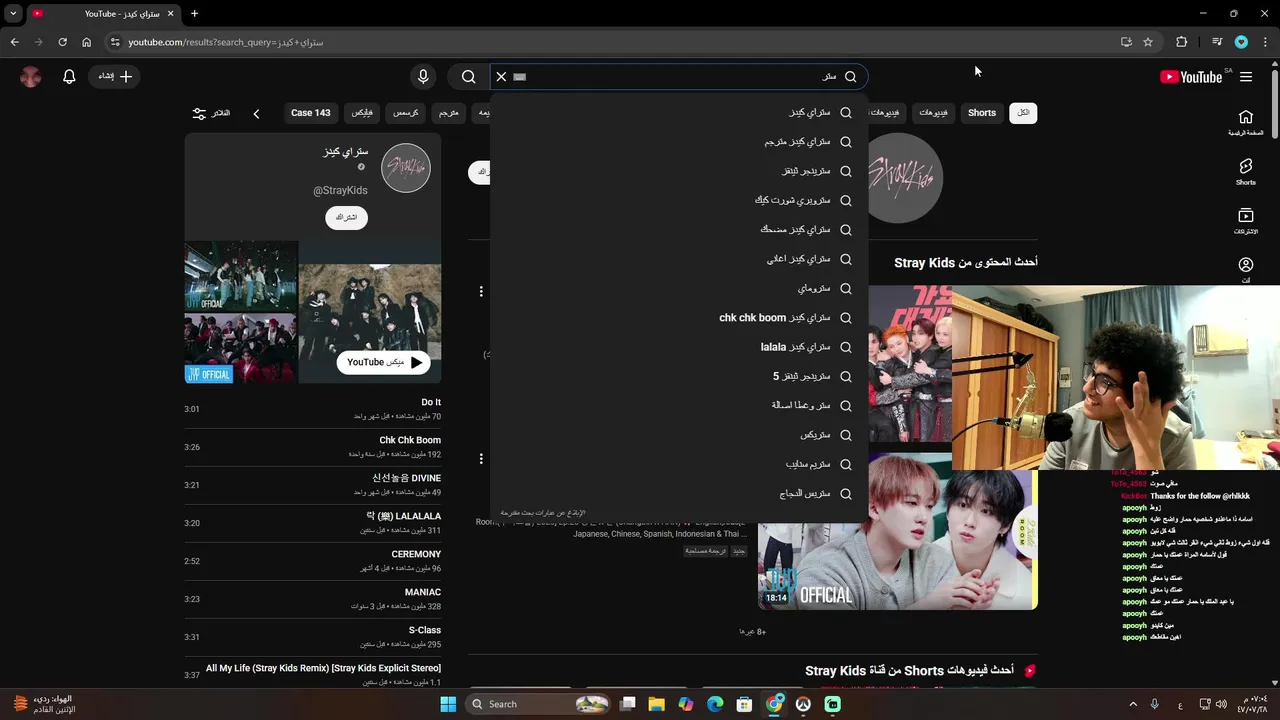Open the You page in the sidebar
Image resolution: width=1280 pixels, height=720 pixels.
coord(1246,270)
